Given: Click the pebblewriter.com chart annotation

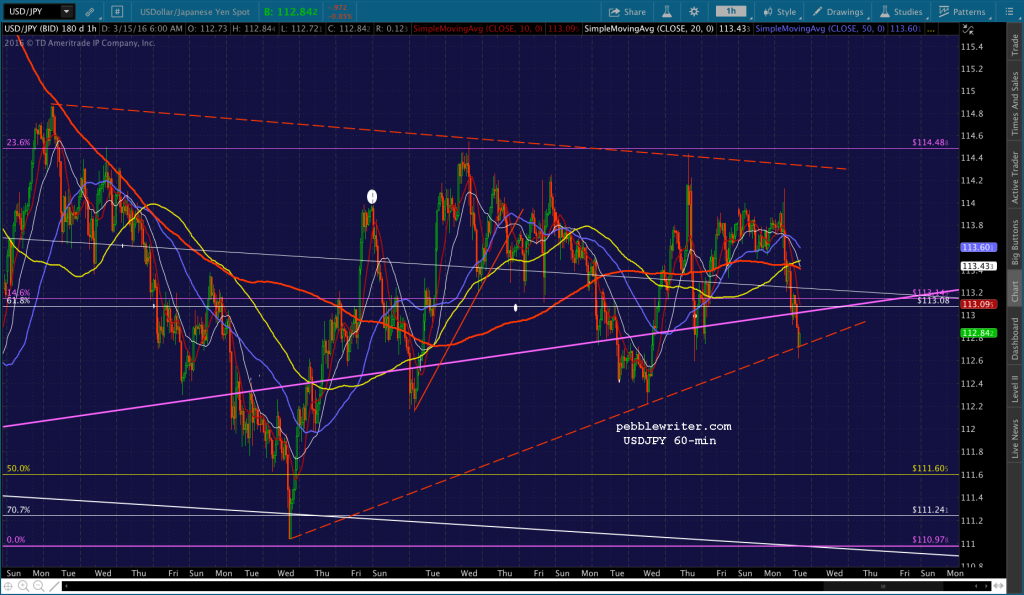Looking at the screenshot, I should (673, 426).
